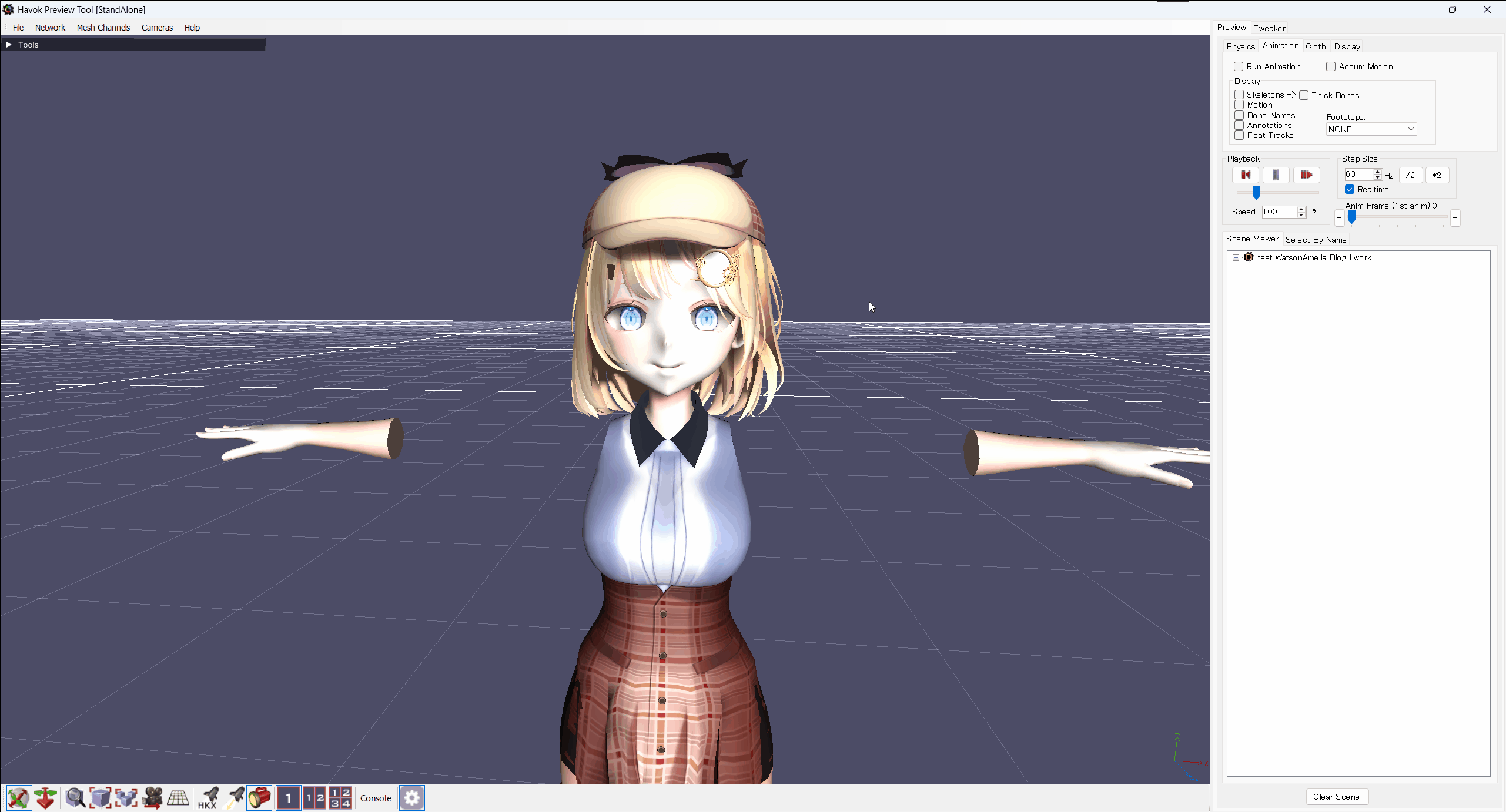Screen dimensions: 1506x812
Task: Select the Preview tab
Action: click(1231, 27)
